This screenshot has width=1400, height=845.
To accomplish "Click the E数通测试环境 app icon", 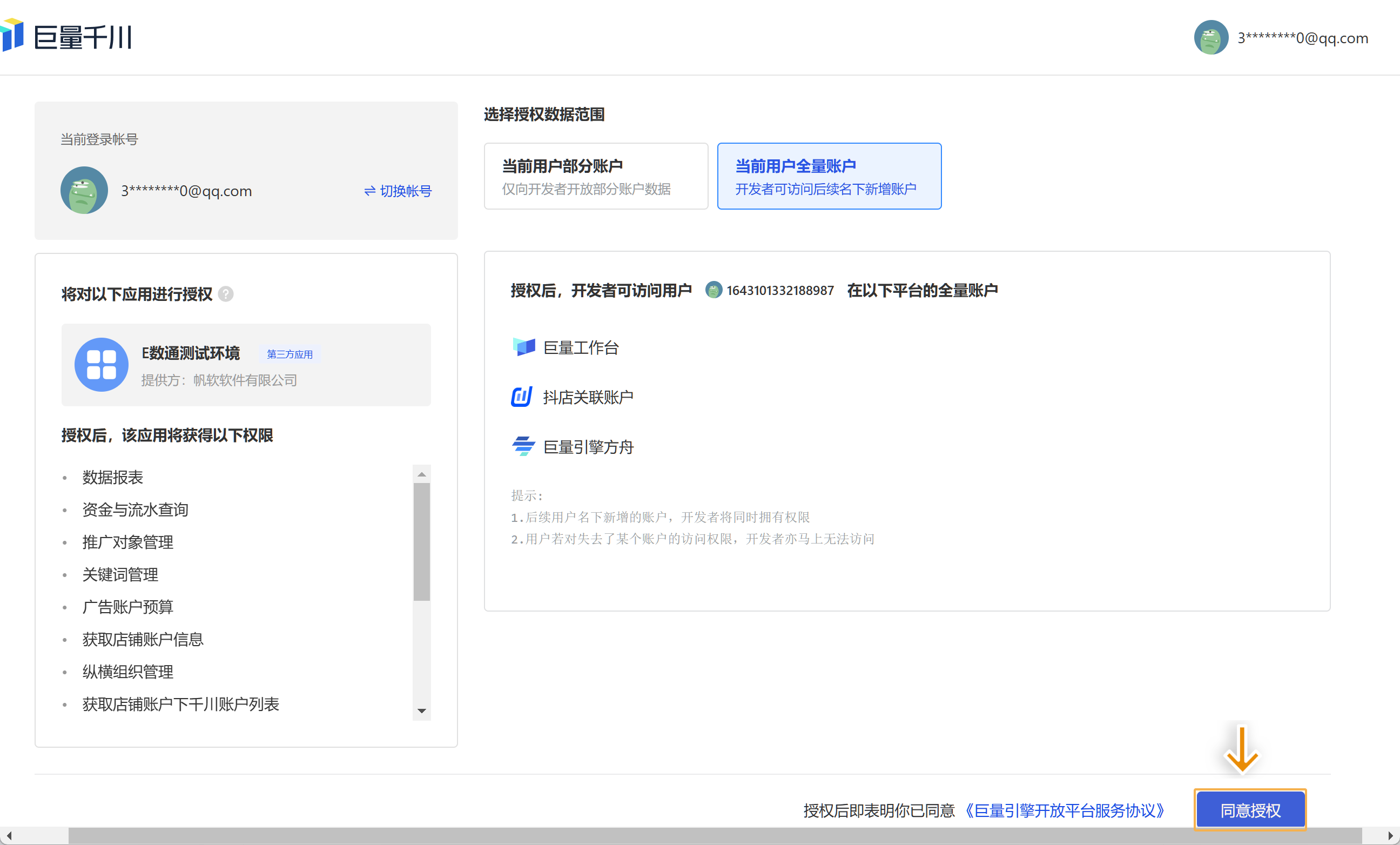I will click(101, 364).
